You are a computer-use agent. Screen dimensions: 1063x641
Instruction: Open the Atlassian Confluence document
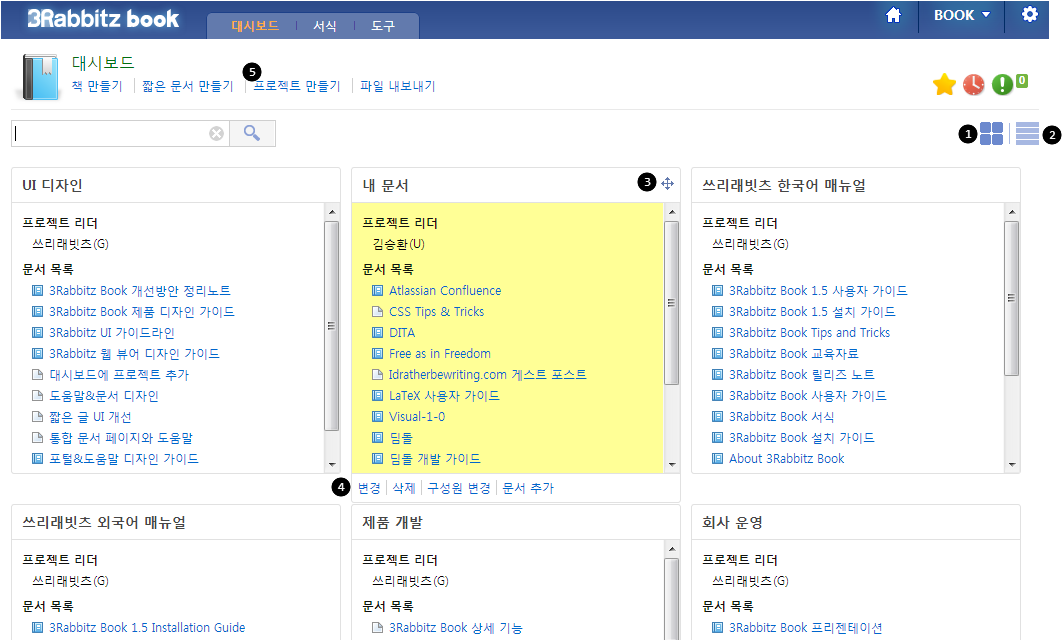pos(445,291)
